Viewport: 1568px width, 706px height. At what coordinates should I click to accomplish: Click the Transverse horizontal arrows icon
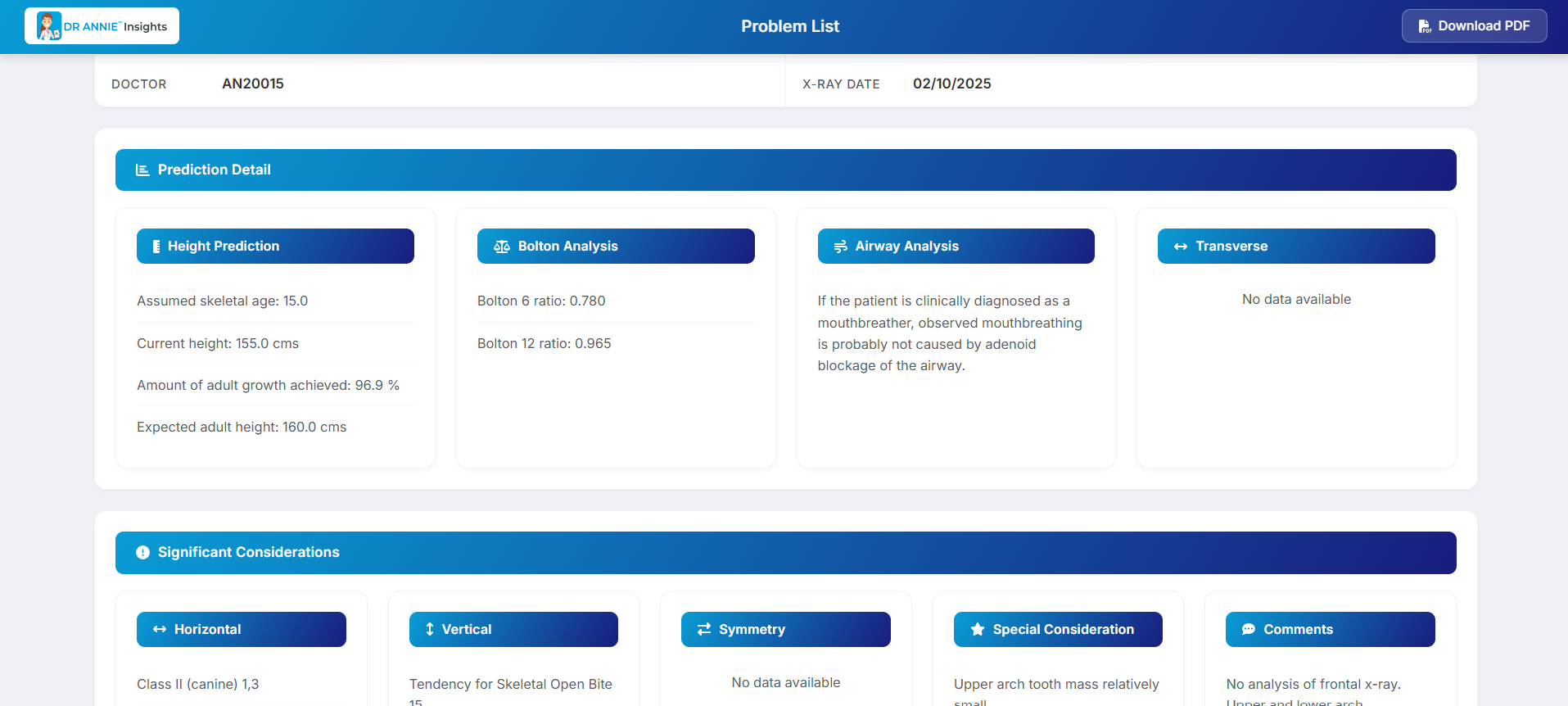tap(1181, 247)
